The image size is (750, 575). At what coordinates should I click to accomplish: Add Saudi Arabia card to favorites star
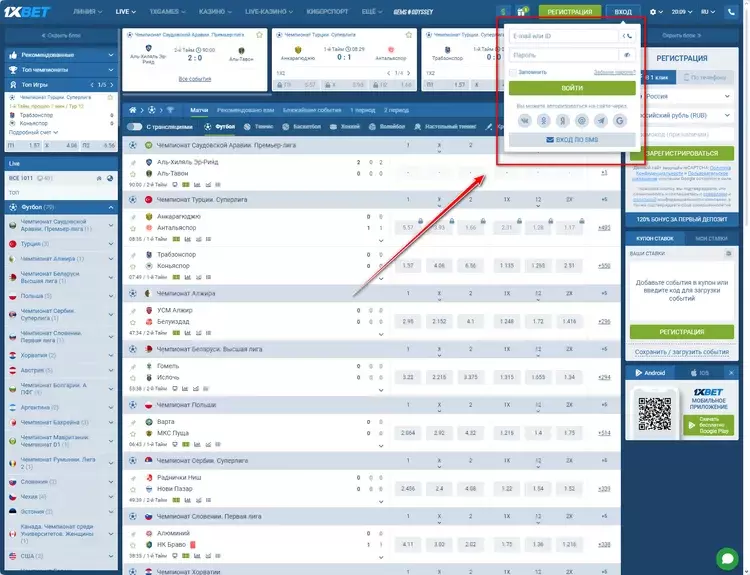pos(259,35)
